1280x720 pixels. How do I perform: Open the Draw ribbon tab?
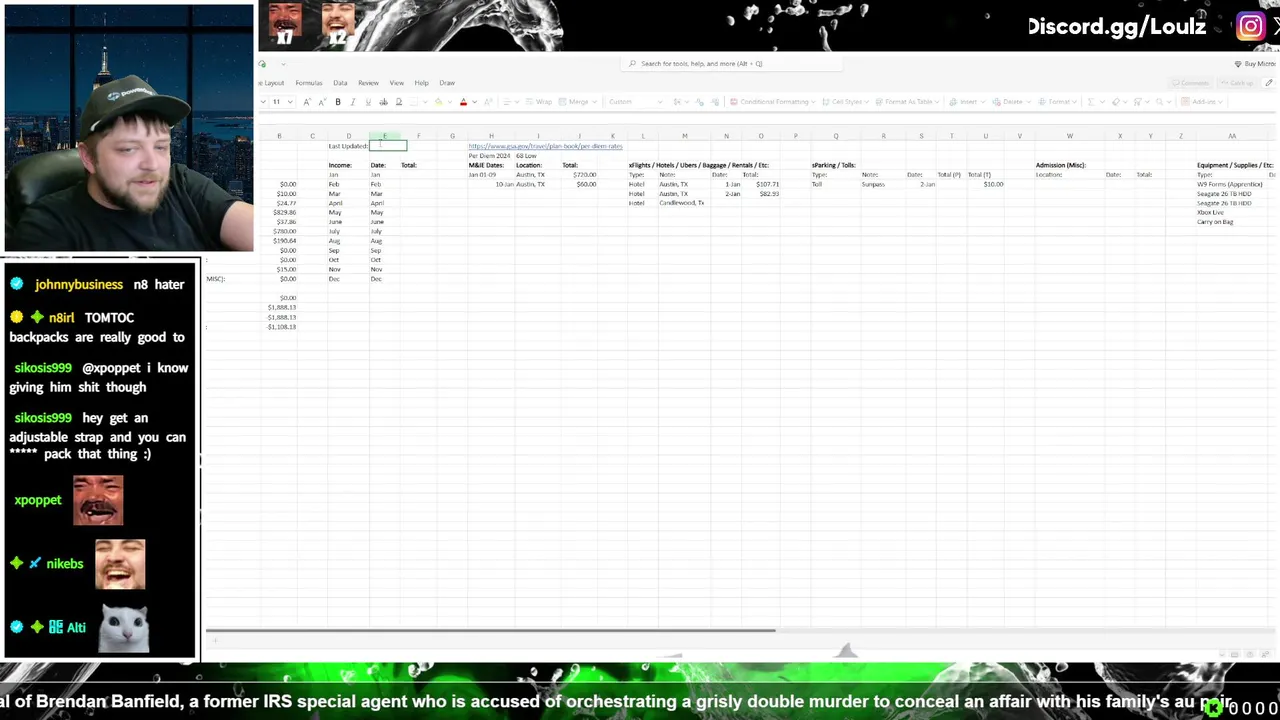pyautogui.click(x=447, y=83)
